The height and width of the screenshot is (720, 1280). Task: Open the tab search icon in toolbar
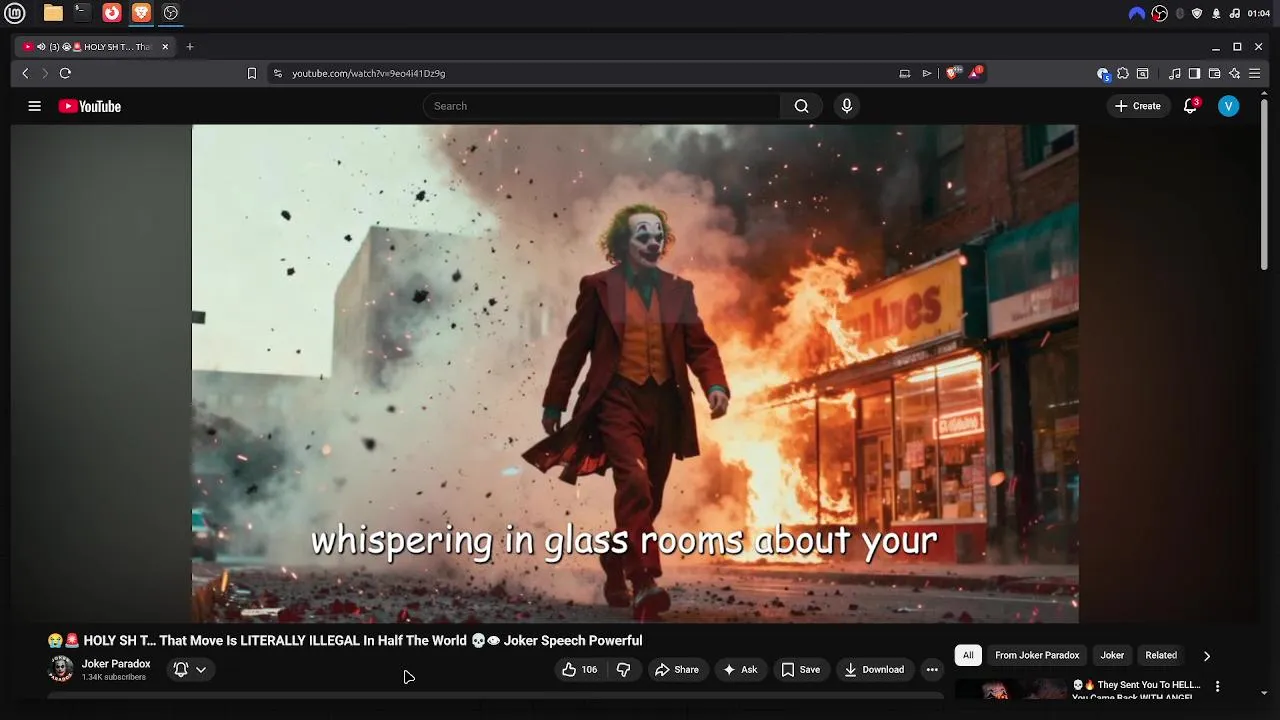[x=1143, y=73]
